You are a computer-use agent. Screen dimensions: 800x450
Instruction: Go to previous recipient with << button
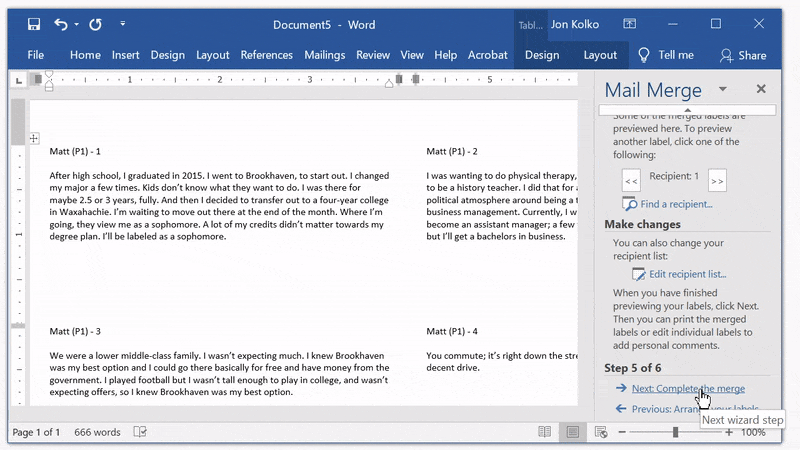click(x=631, y=181)
